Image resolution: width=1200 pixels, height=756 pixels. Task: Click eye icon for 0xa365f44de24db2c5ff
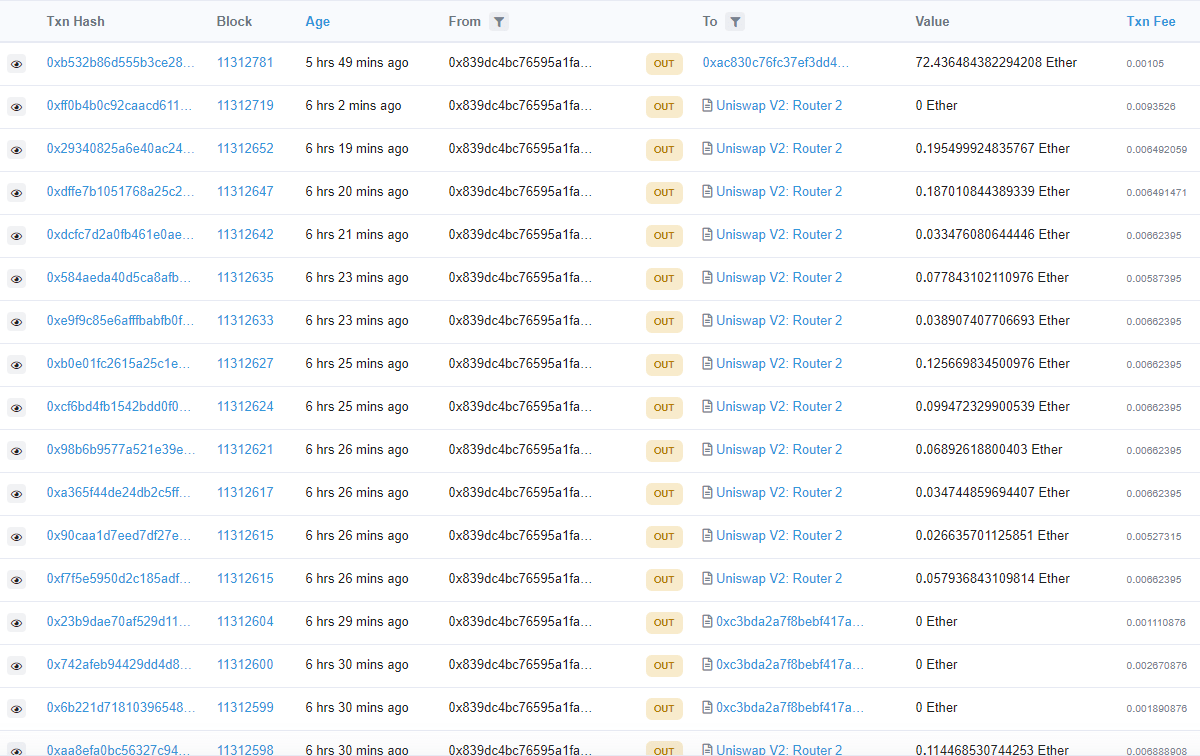pos(16,494)
